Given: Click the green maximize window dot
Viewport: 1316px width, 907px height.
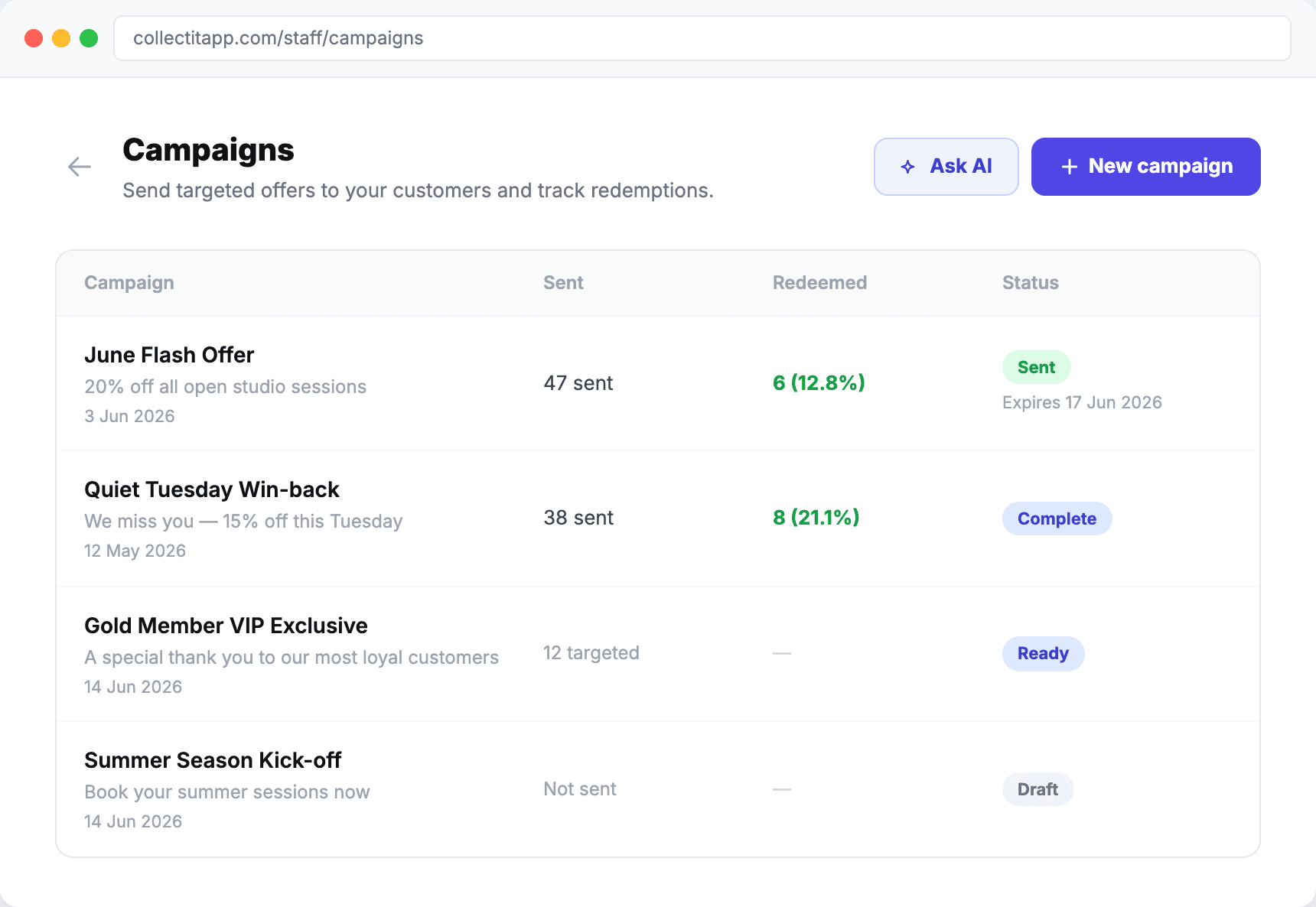Looking at the screenshot, I should [x=89, y=38].
